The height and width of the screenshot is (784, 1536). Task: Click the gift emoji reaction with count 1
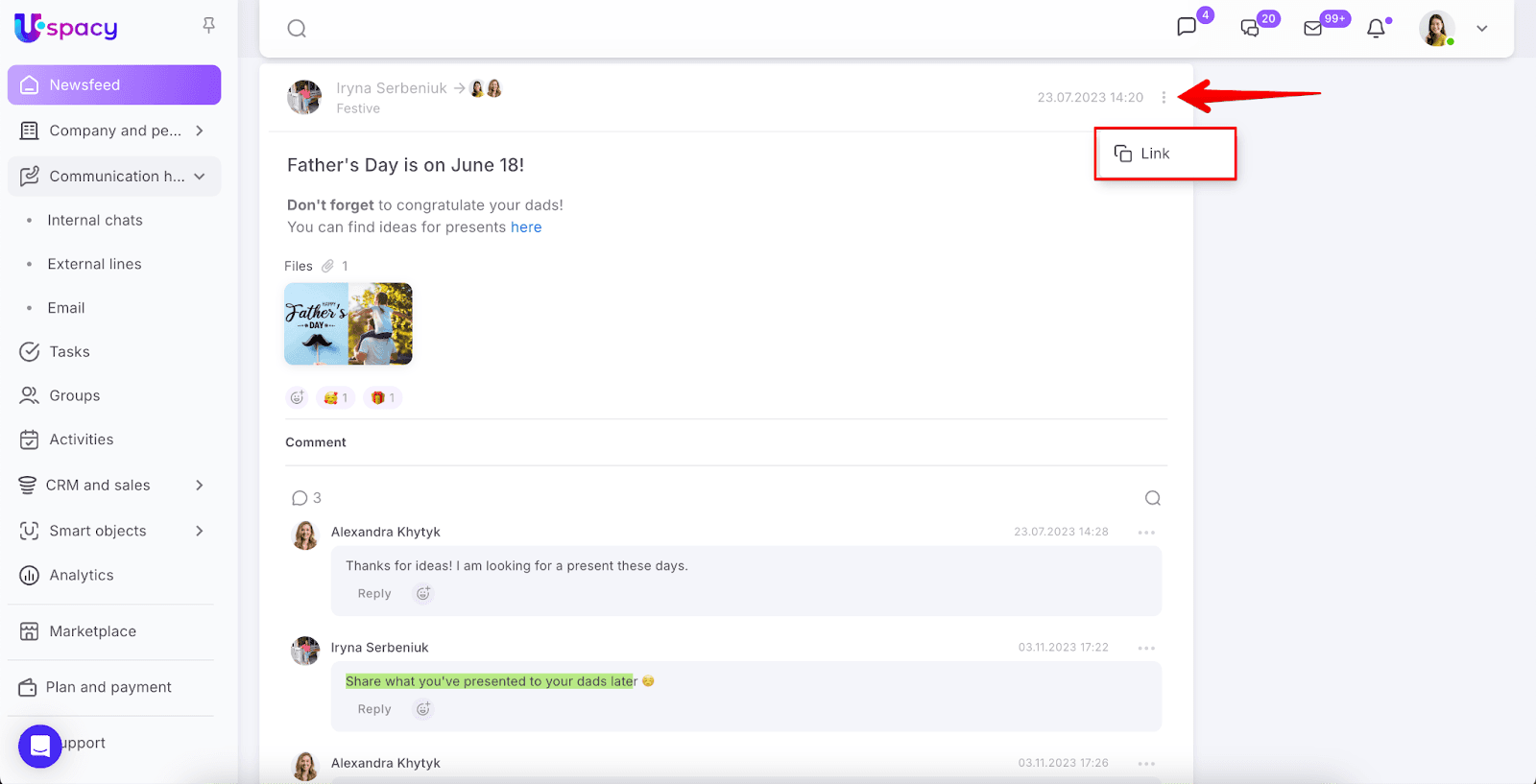[383, 397]
